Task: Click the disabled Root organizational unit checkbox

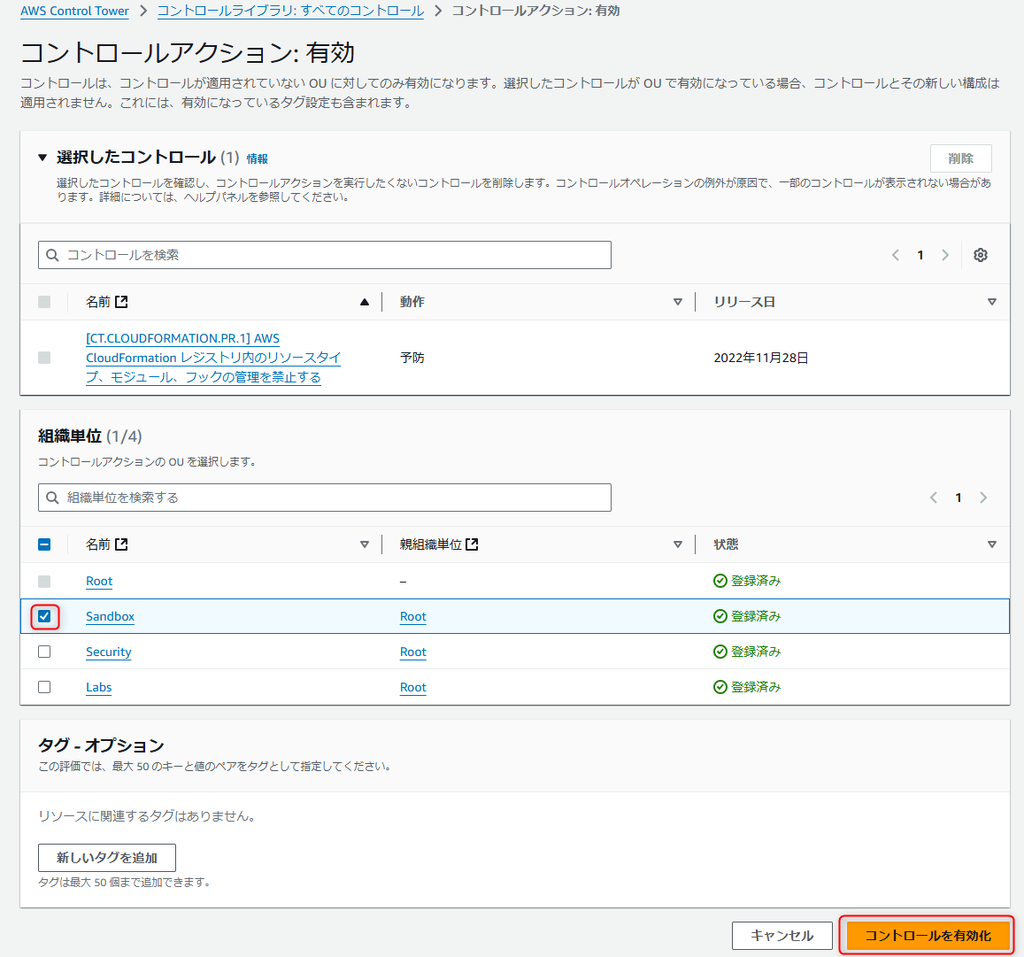Action: (x=44, y=581)
